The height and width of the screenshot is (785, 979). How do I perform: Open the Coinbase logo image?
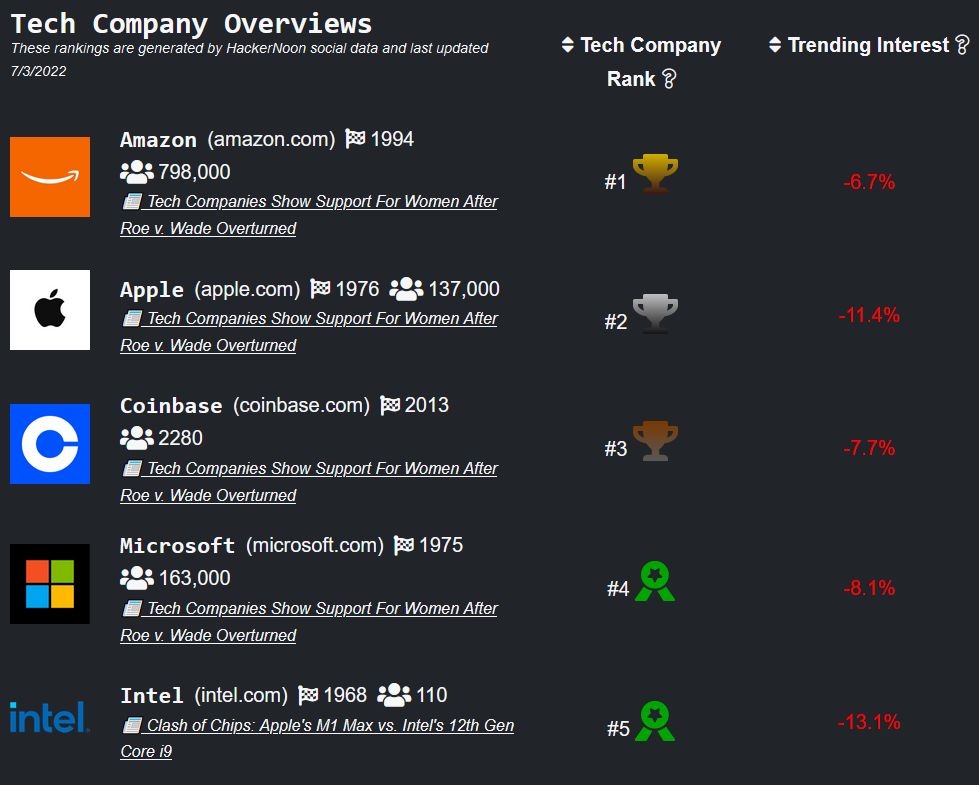[x=50, y=444]
